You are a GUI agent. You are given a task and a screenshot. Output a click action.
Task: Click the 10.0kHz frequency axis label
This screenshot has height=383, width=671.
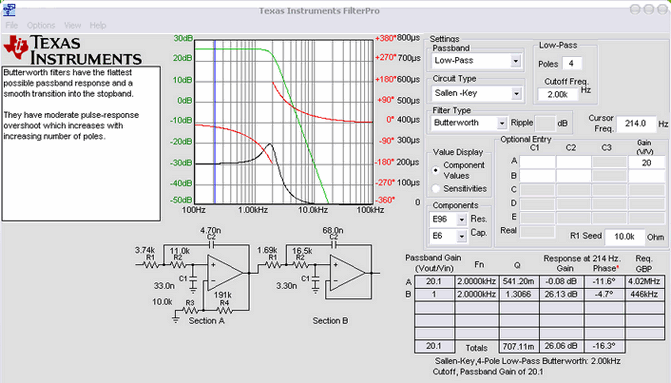(313, 210)
